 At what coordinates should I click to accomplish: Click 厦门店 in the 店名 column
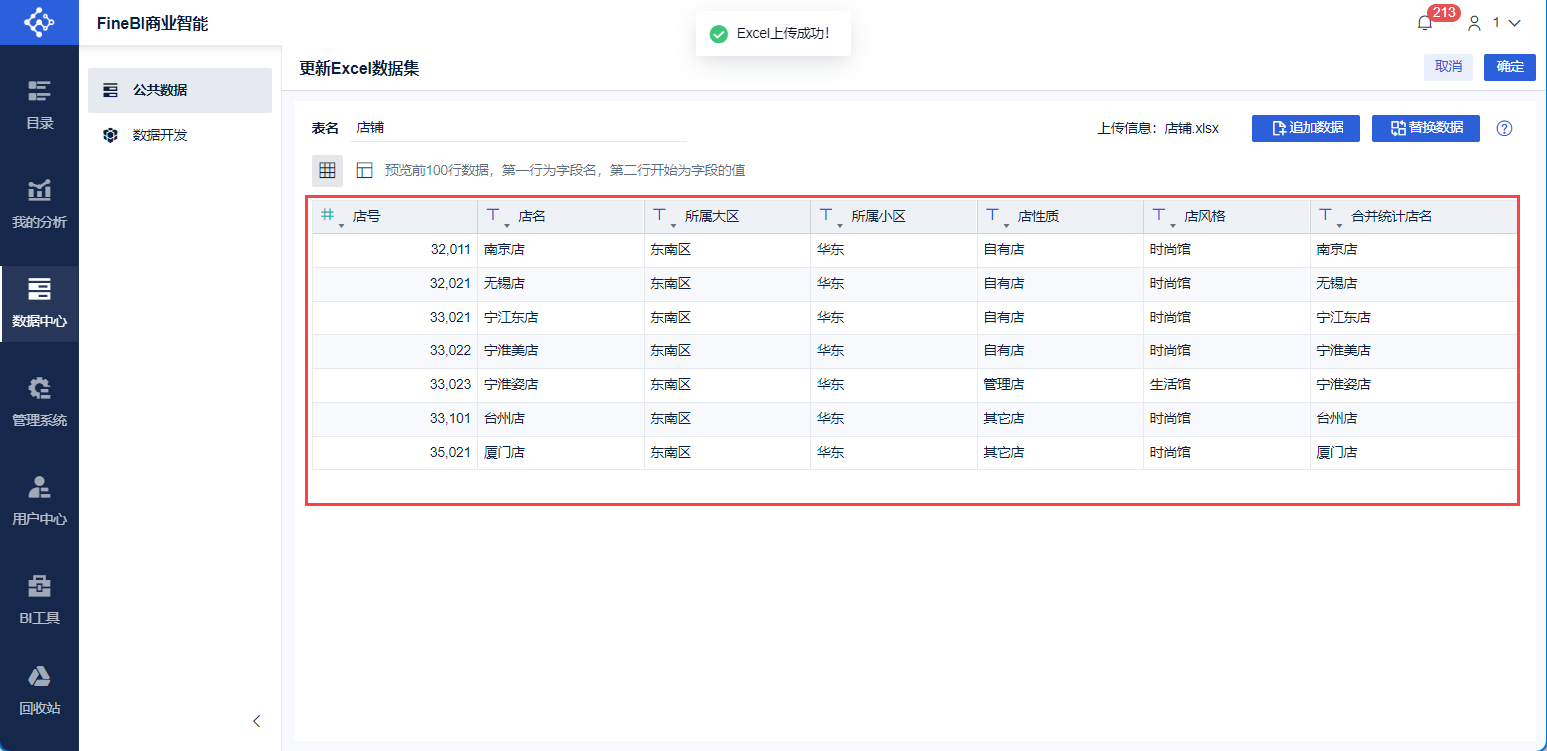click(504, 453)
